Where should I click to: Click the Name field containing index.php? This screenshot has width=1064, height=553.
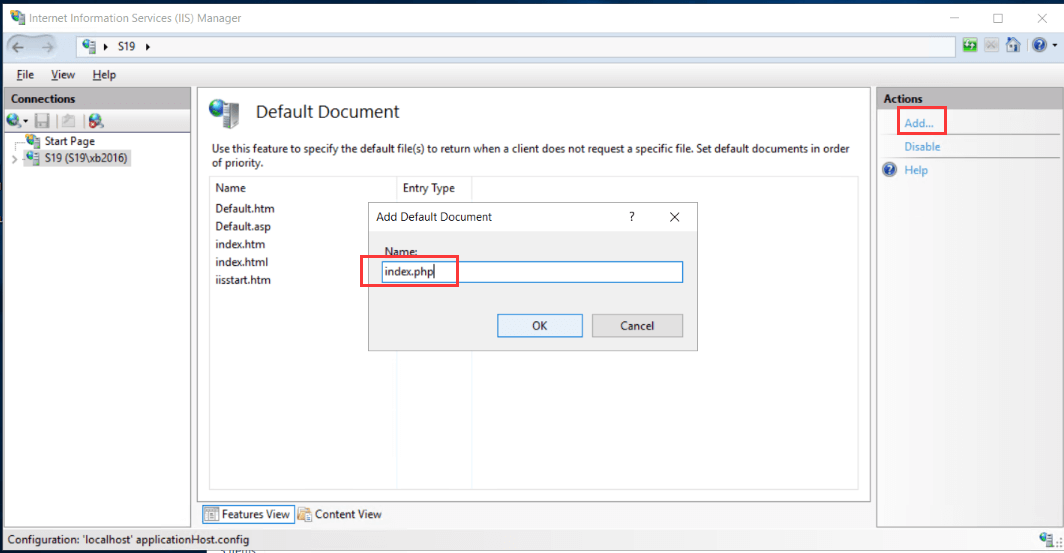pyautogui.click(x=532, y=272)
